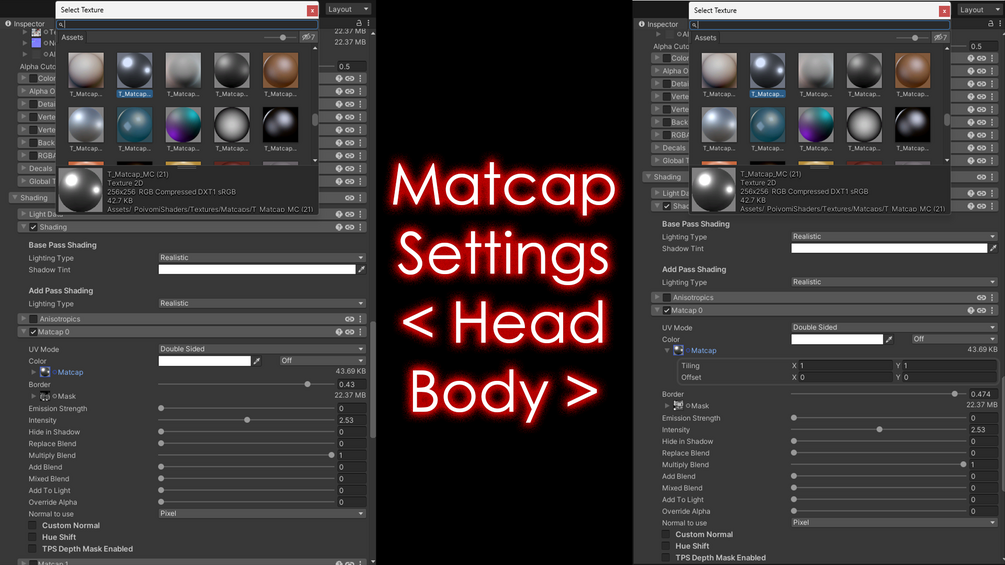Enable Anisotropics checkbox in left Inspector
1005x565 pixels.
(33, 318)
